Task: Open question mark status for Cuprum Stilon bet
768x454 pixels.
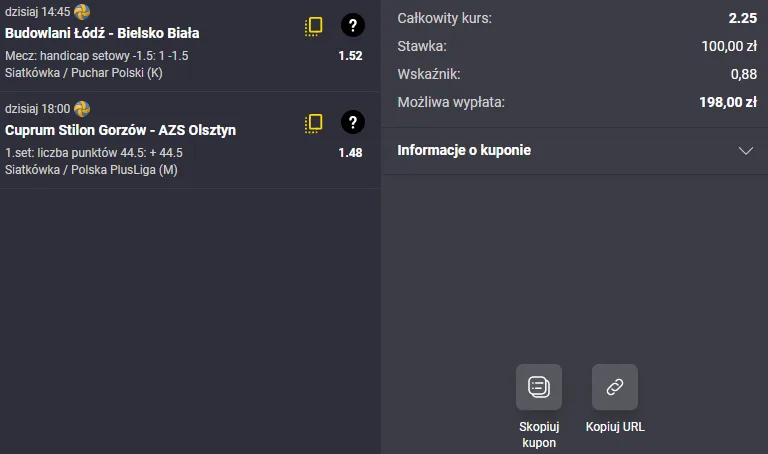Action: click(x=352, y=123)
